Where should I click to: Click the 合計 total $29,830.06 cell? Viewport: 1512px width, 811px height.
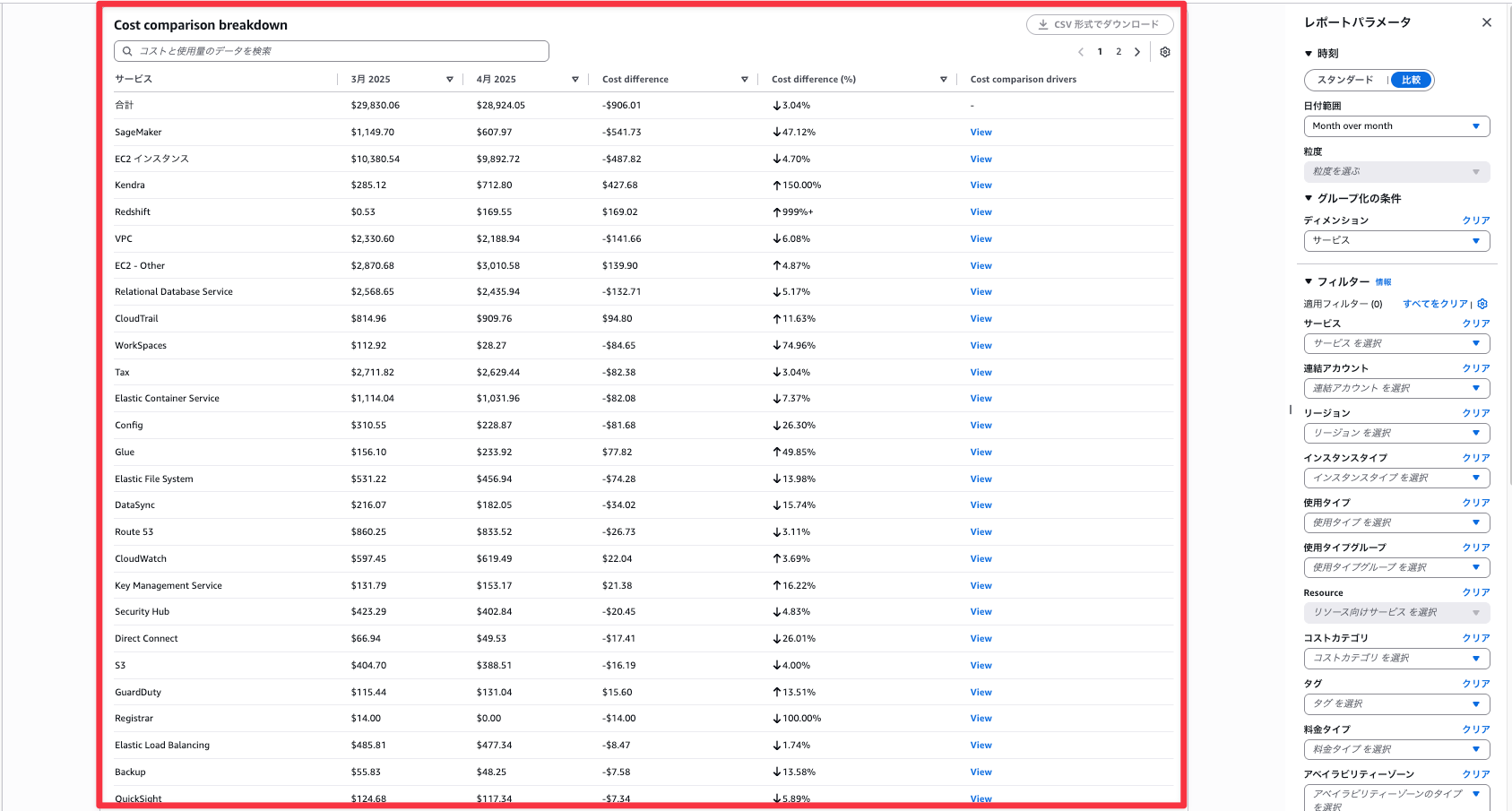tap(376, 106)
